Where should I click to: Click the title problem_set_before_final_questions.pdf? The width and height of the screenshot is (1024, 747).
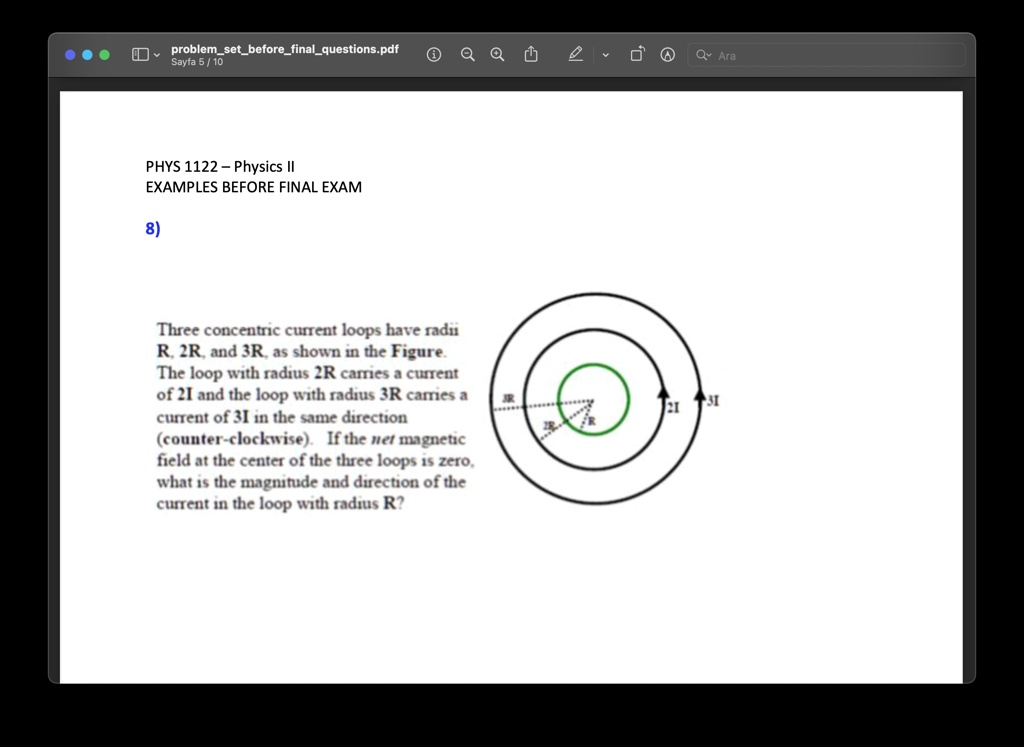click(285, 48)
